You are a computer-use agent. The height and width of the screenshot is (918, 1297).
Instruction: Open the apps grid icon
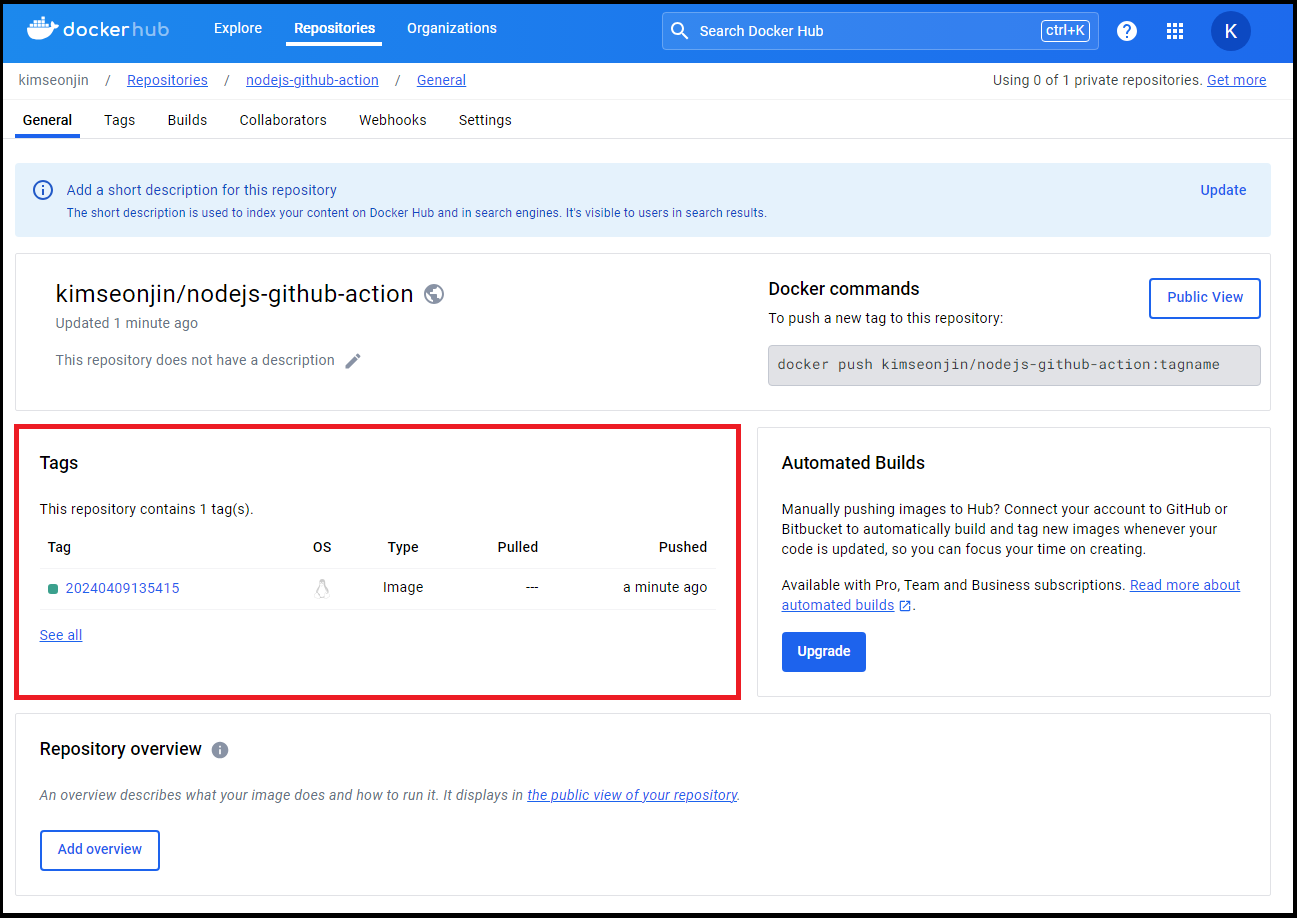1175,31
